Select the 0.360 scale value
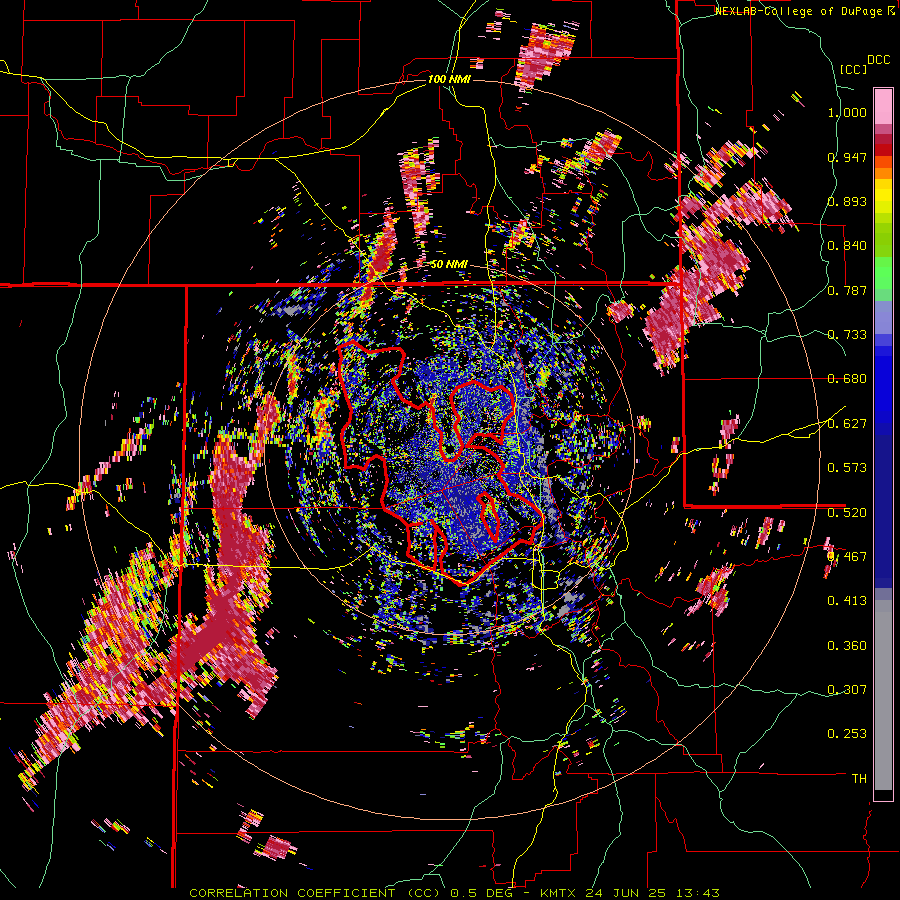The width and height of the screenshot is (900, 900). coord(847,646)
